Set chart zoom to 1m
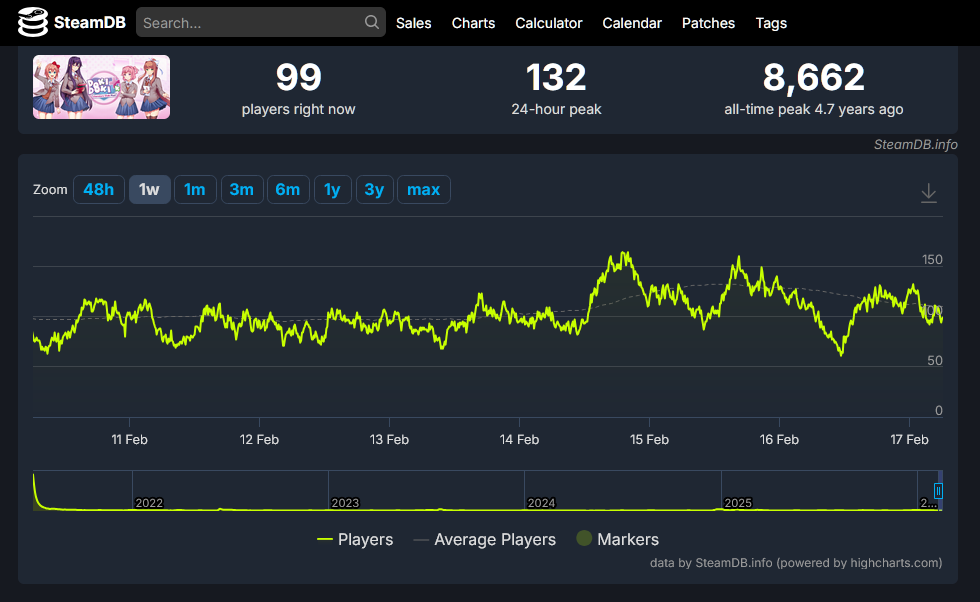This screenshot has height=602, width=980. [195, 189]
